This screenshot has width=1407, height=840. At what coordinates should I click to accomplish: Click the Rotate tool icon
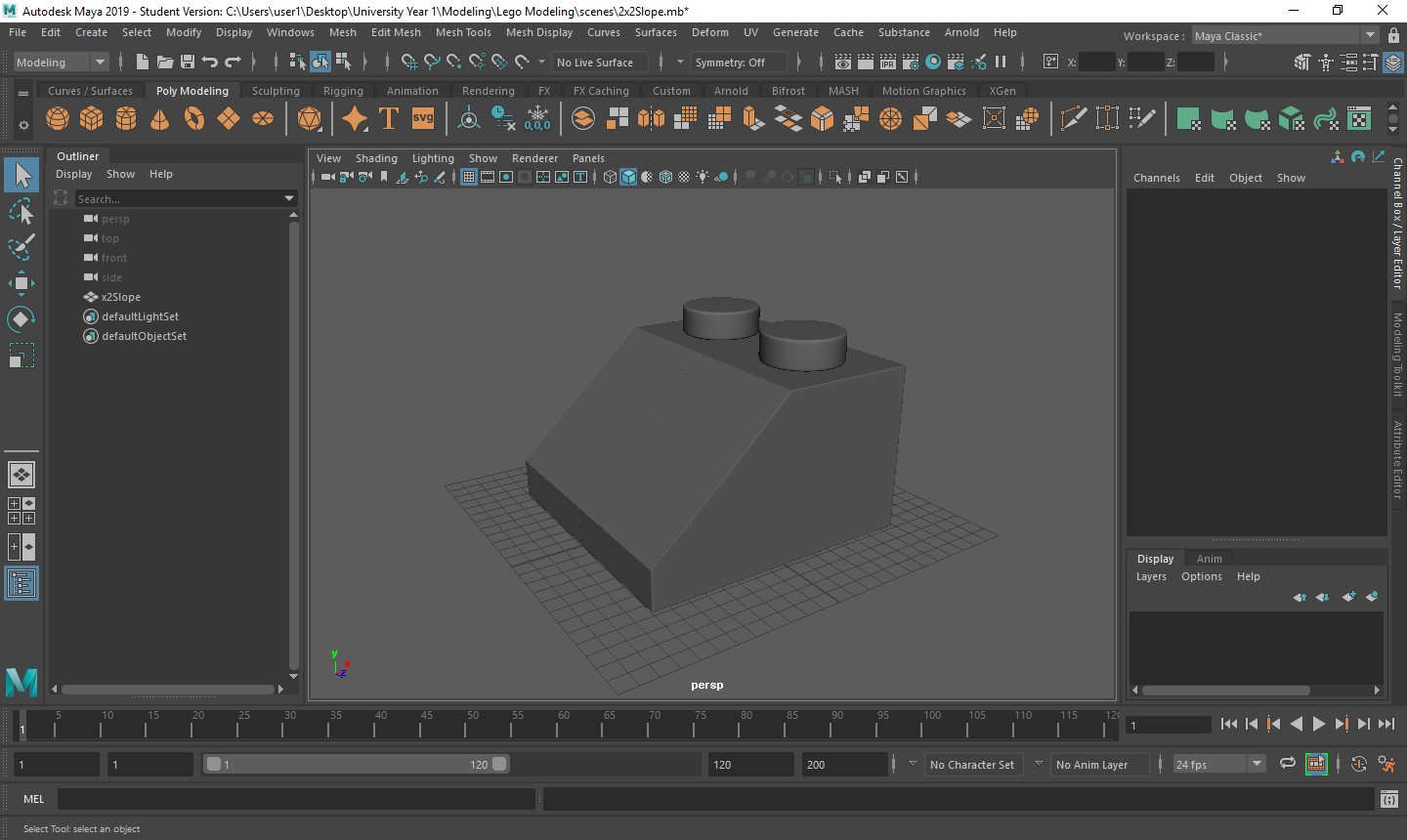[x=21, y=319]
